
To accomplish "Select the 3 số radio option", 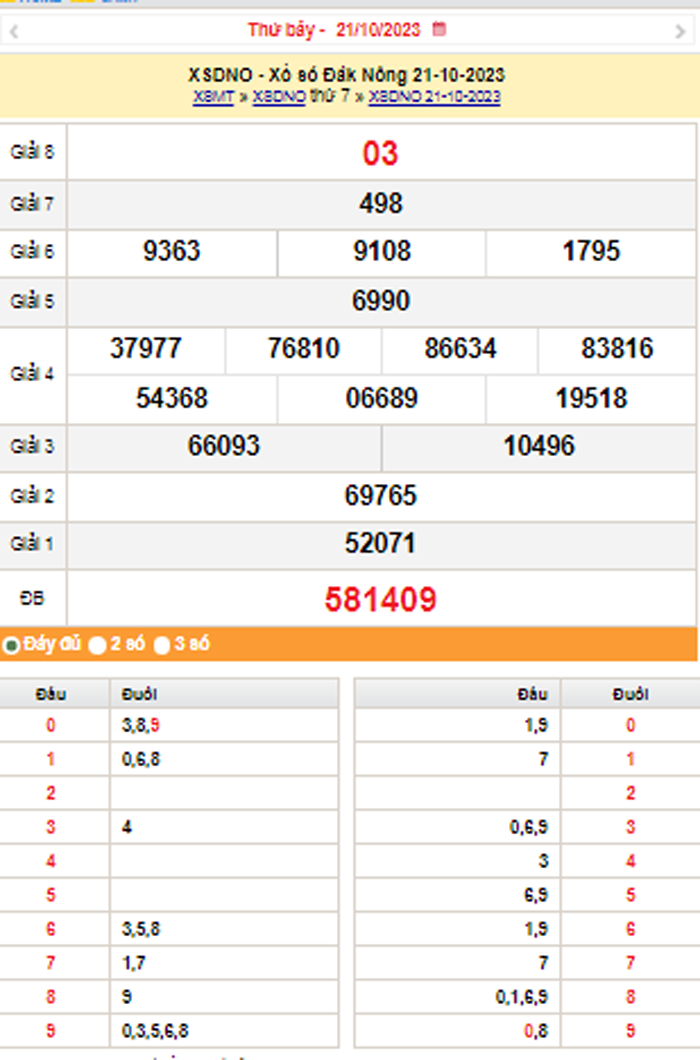I will [162, 645].
